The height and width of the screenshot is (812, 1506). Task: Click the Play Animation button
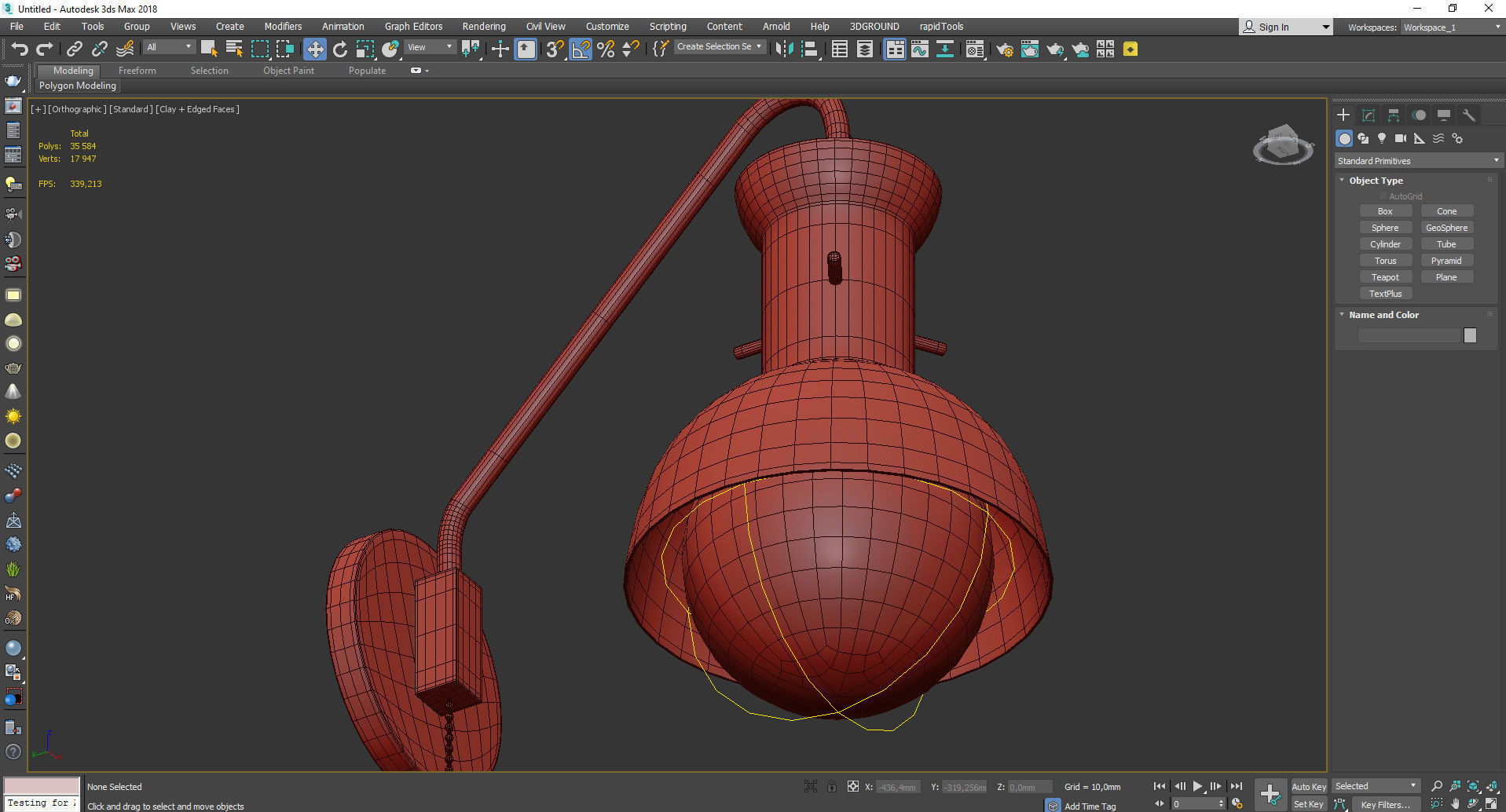coord(1198,786)
